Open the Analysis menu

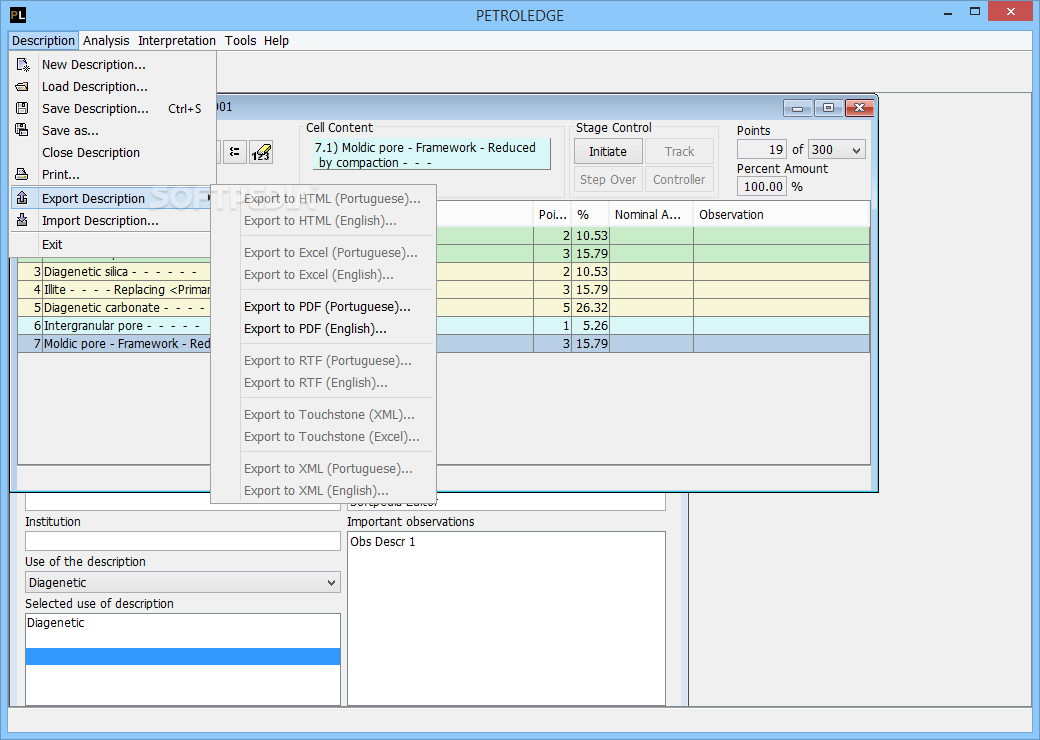click(106, 40)
